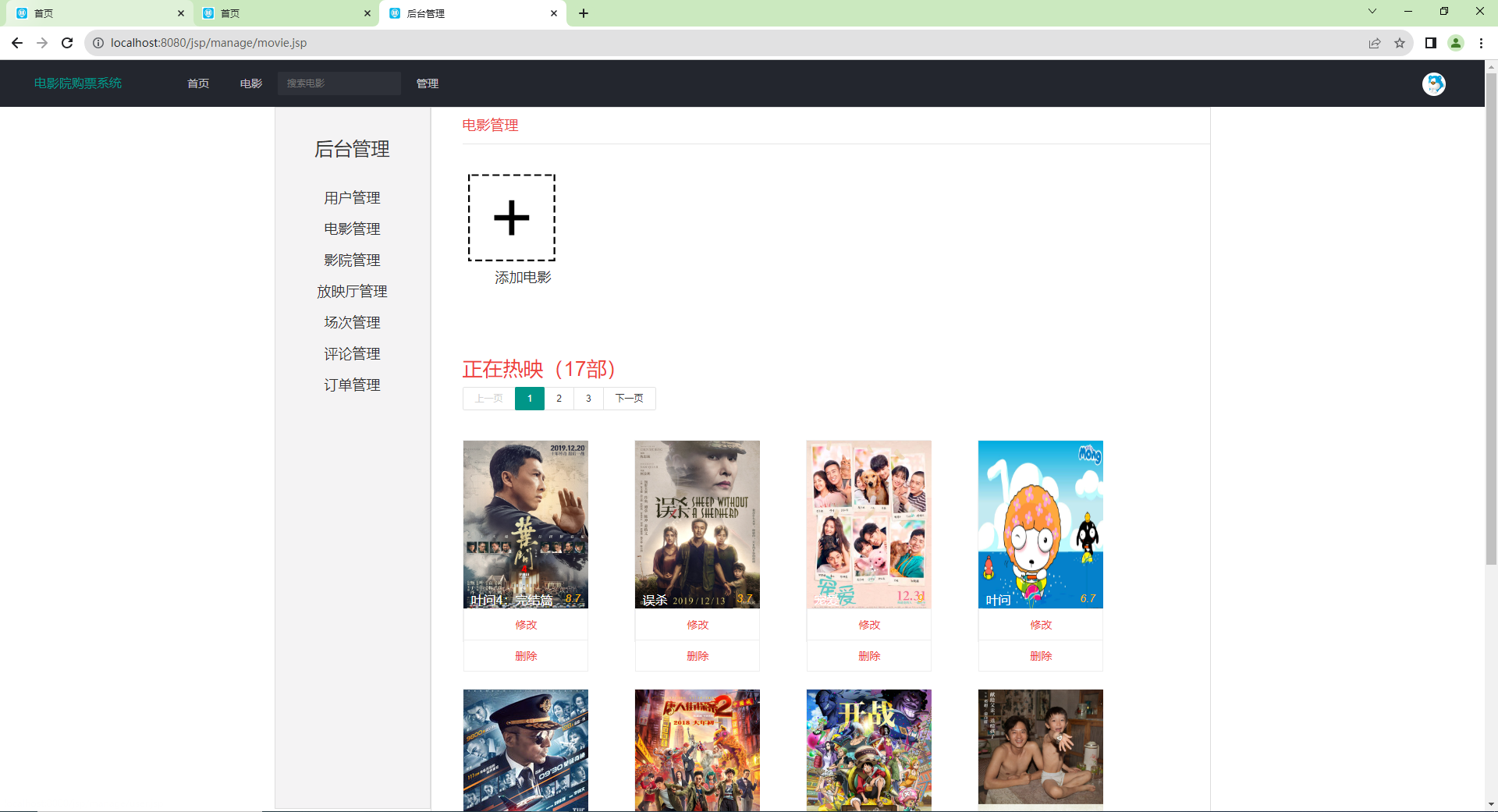Click the browser refresh icon
Viewport: 1498px width, 812px height.
(x=67, y=43)
